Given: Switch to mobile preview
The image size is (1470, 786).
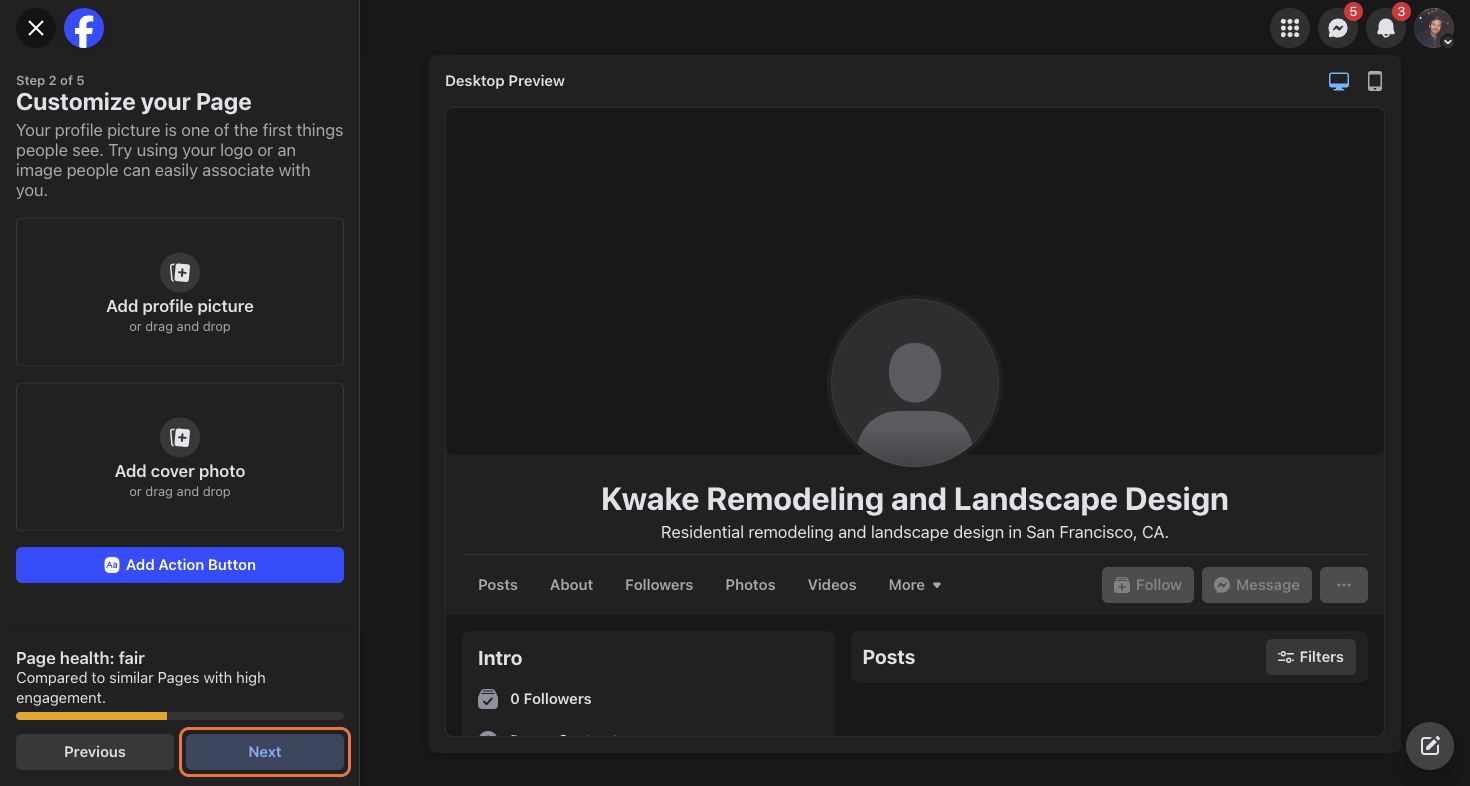Looking at the screenshot, I should point(1375,81).
